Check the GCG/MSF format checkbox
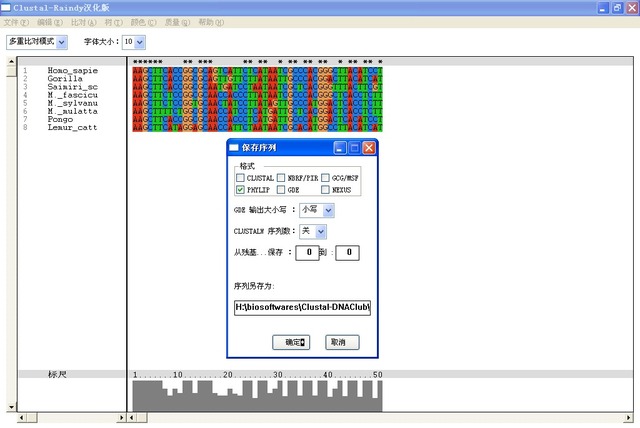 click(x=325, y=178)
